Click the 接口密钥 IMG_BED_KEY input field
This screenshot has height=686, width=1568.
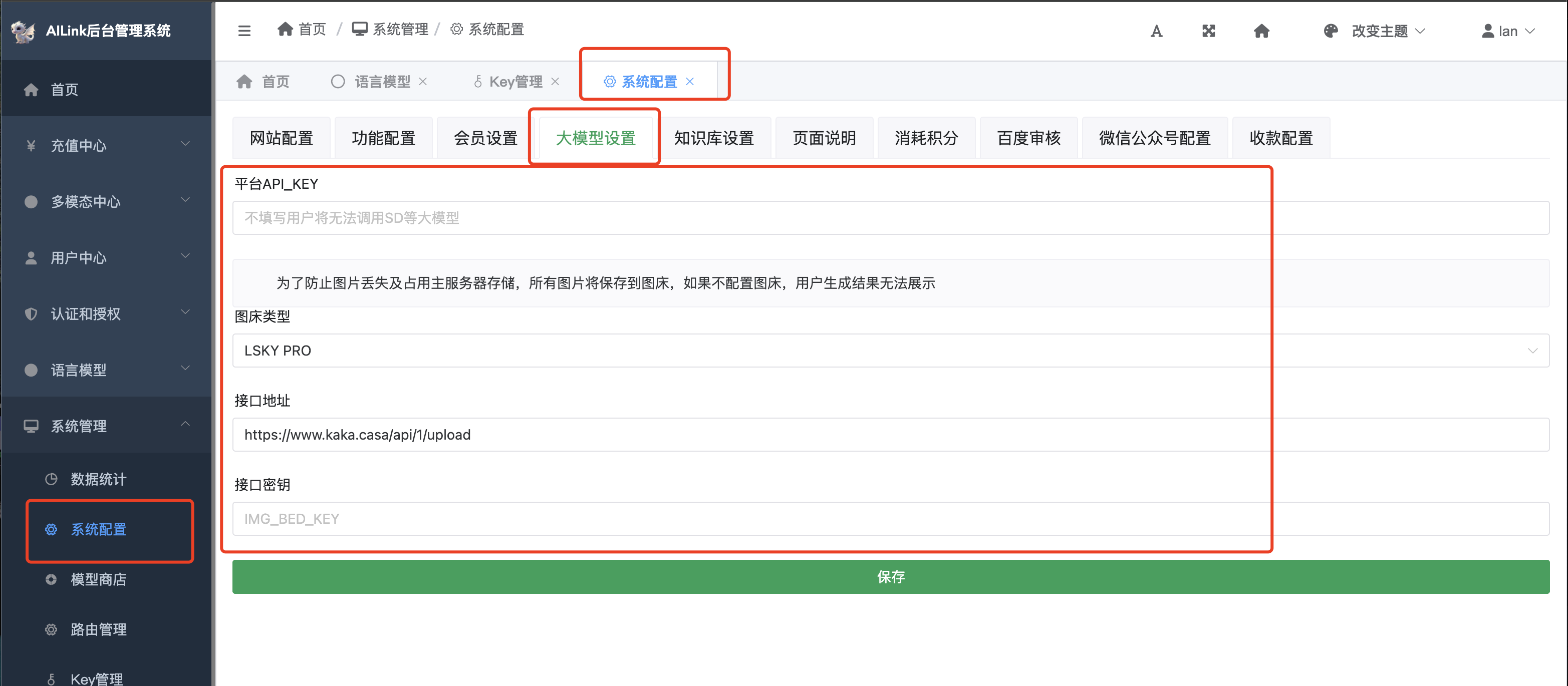891,519
